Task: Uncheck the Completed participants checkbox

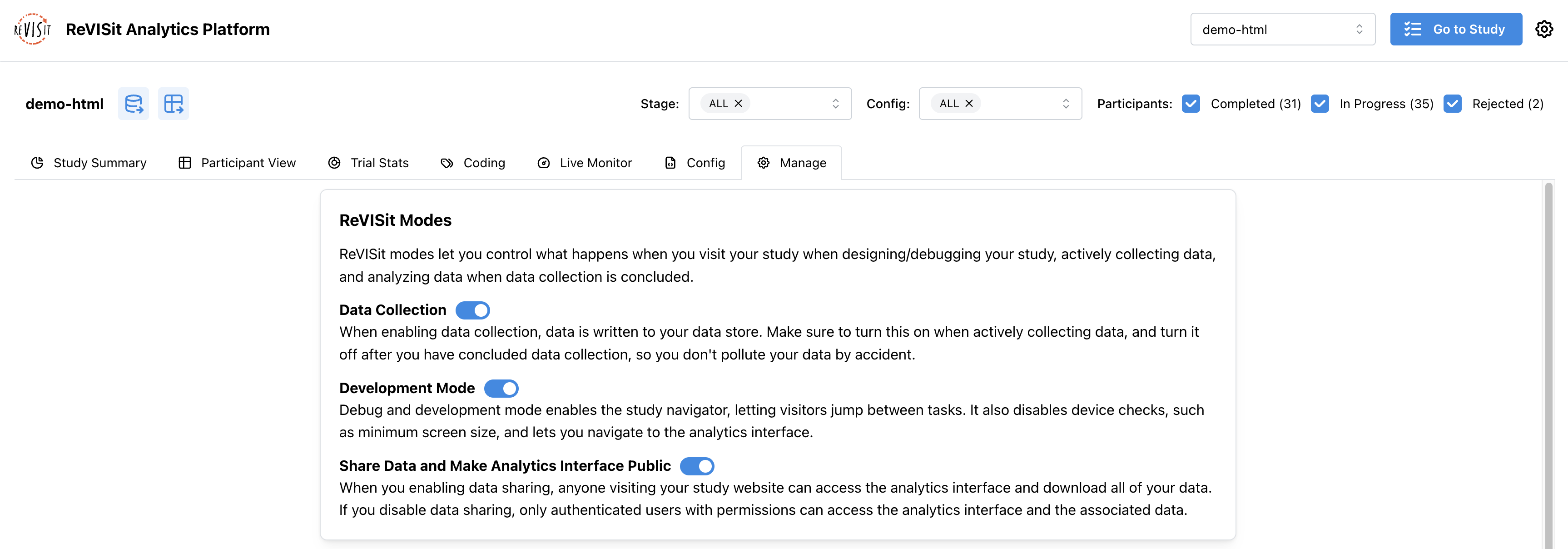Action: (1191, 104)
